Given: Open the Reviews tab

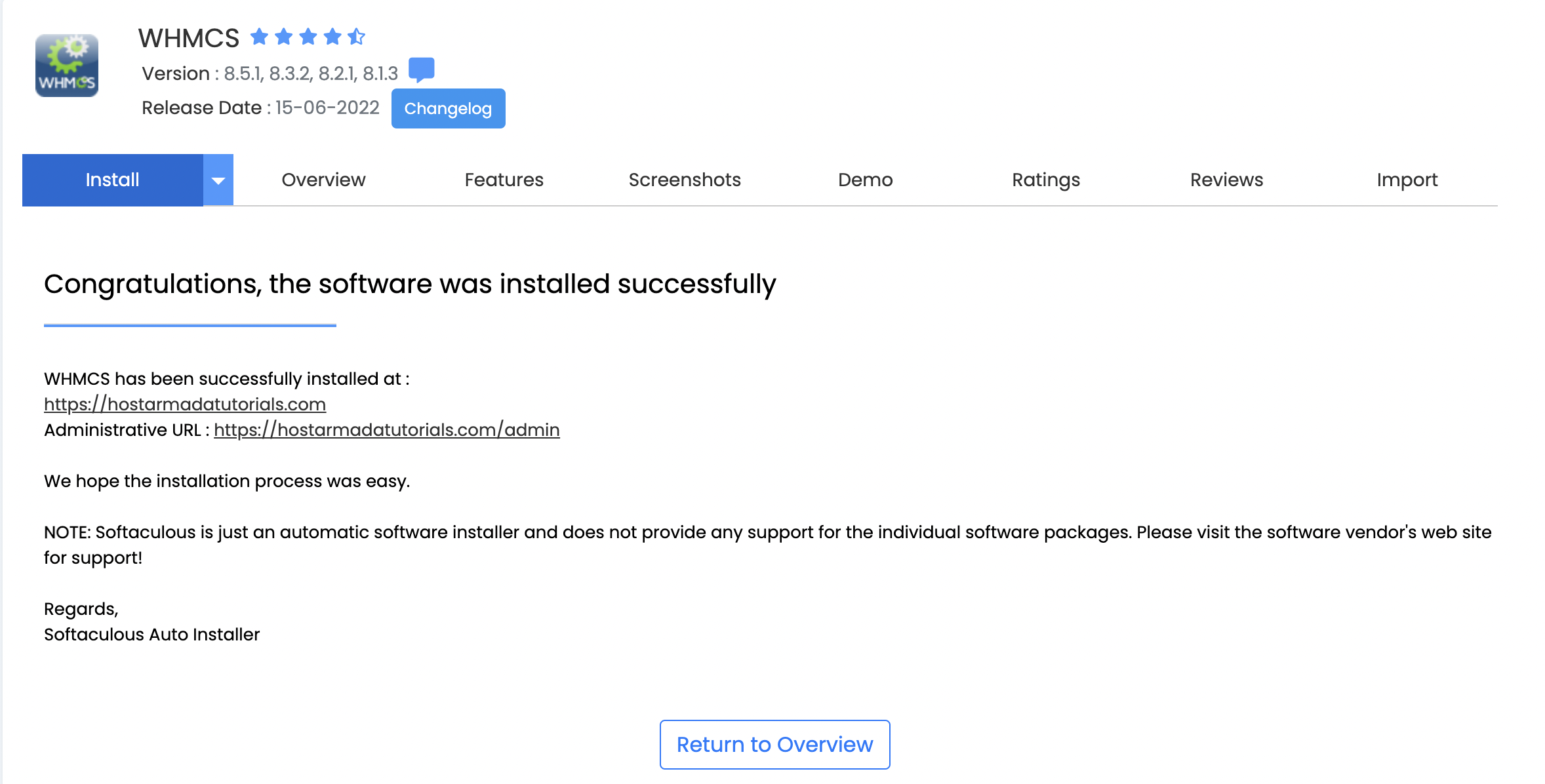Looking at the screenshot, I should point(1226,180).
